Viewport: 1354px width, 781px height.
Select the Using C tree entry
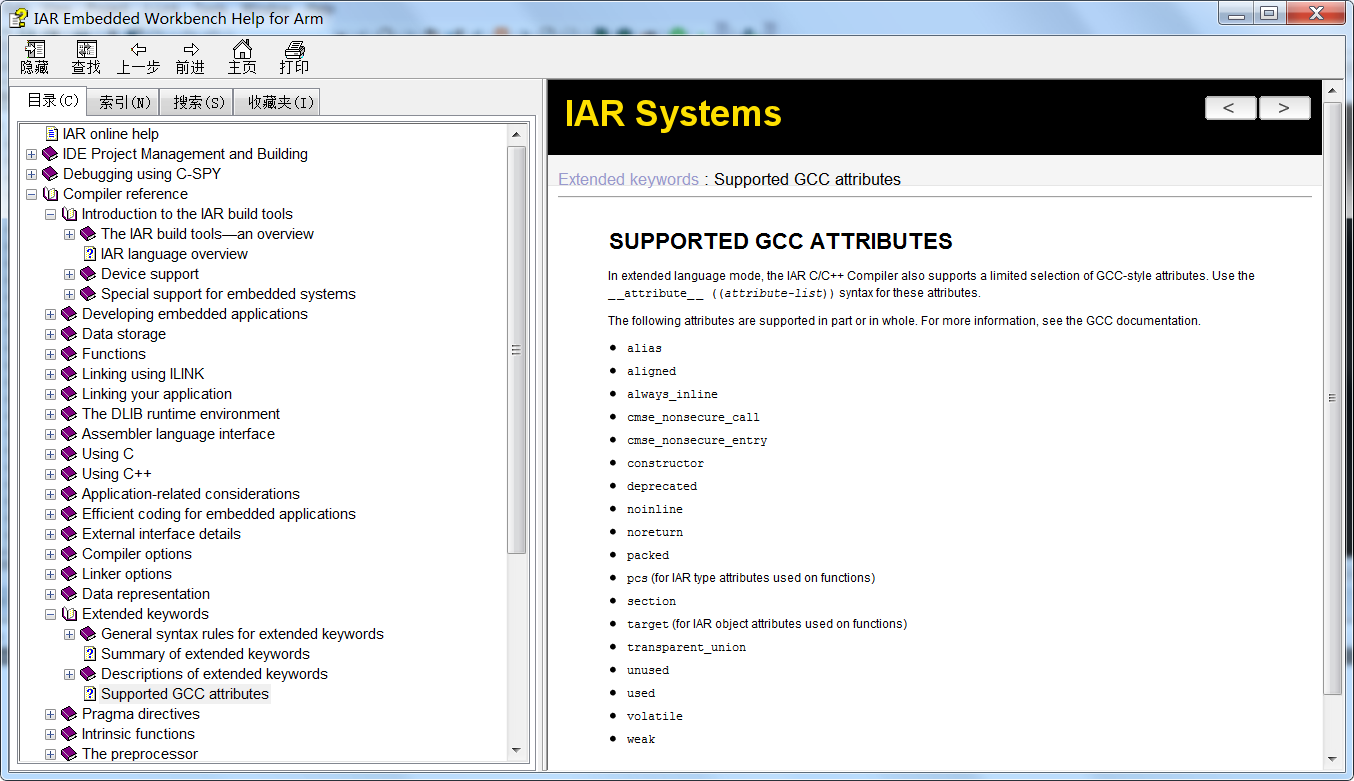108,454
